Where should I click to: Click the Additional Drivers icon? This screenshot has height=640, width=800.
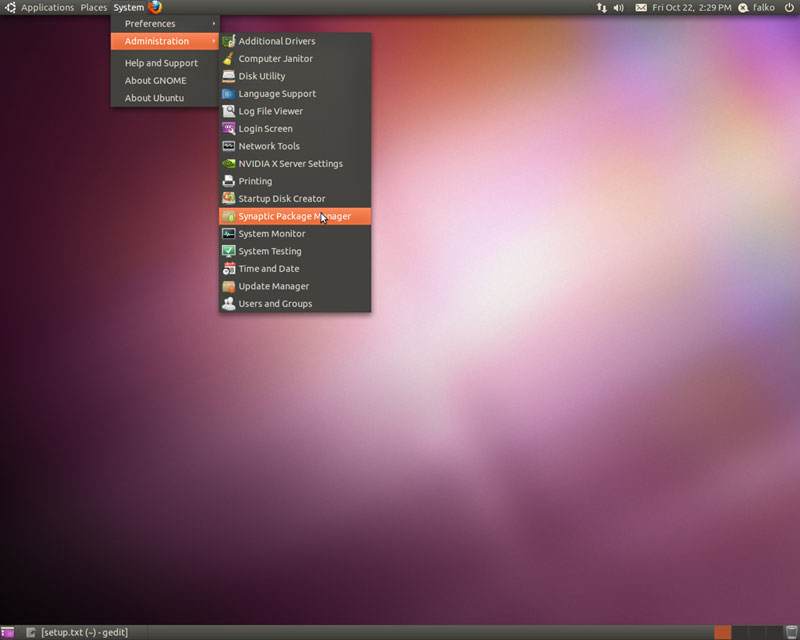229,41
